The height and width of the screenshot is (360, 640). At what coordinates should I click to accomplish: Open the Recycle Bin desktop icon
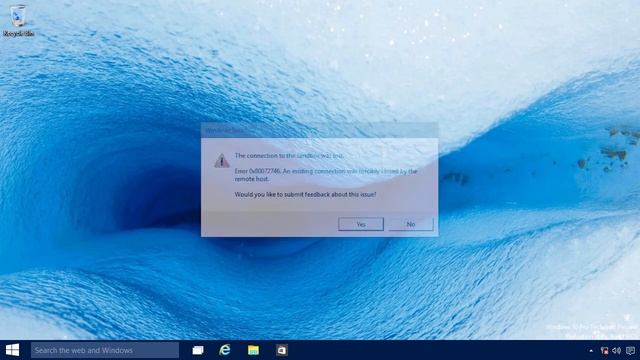[x=18, y=20]
